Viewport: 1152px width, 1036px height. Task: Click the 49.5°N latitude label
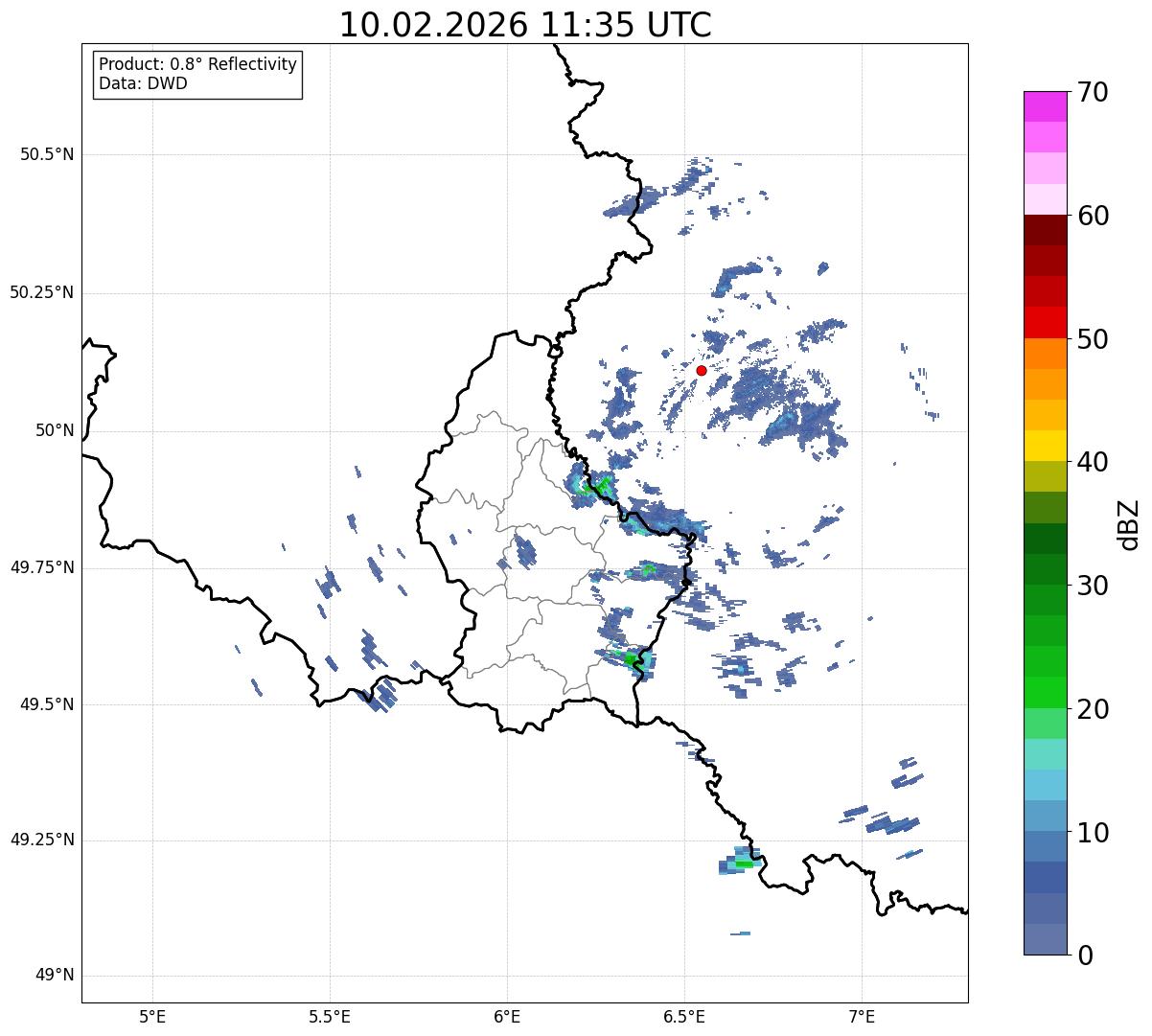coord(47,704)
